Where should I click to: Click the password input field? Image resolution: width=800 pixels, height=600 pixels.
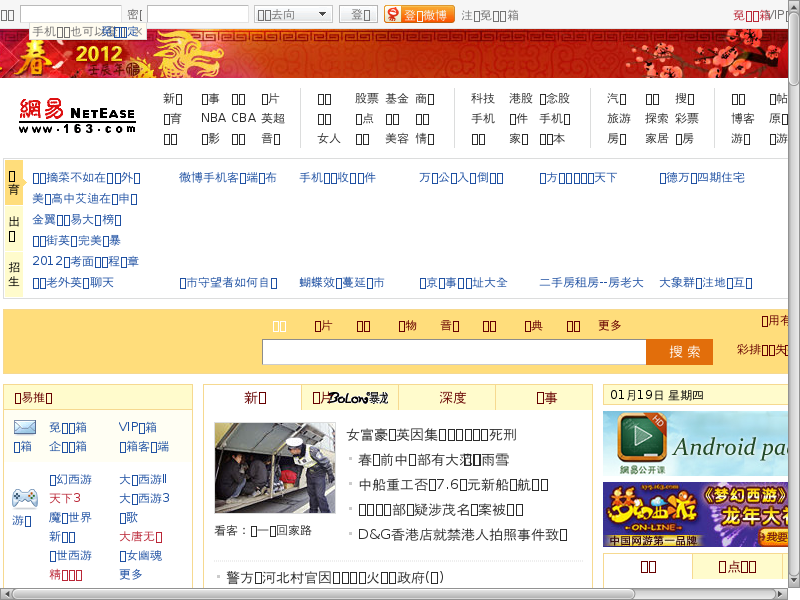click(197, 14)
